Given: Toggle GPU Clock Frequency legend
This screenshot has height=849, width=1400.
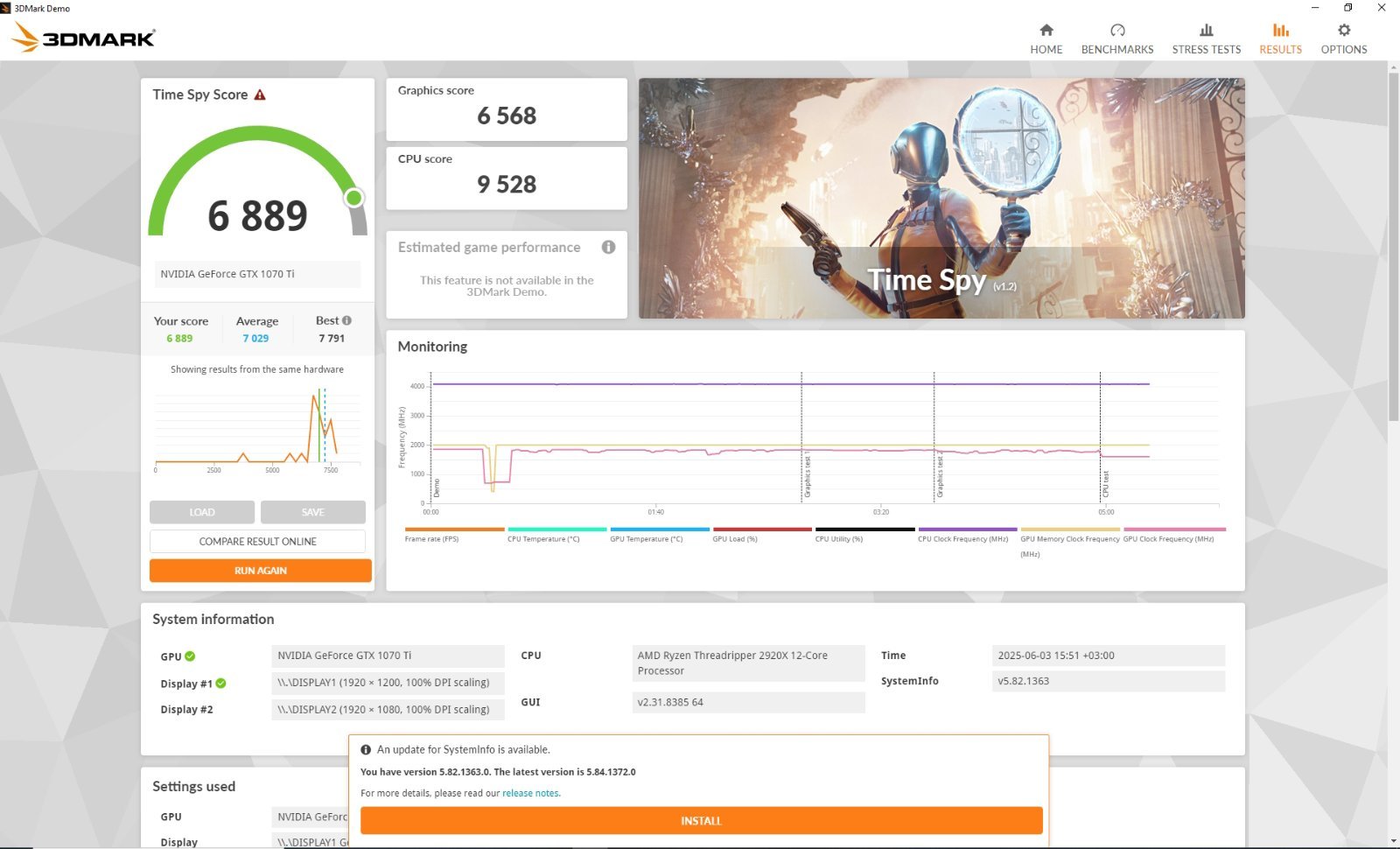Looking at the screenshot, I should click(1174, 535).
